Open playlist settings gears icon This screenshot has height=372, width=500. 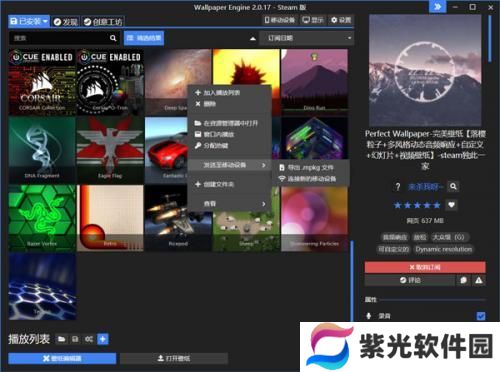point(89,339)
